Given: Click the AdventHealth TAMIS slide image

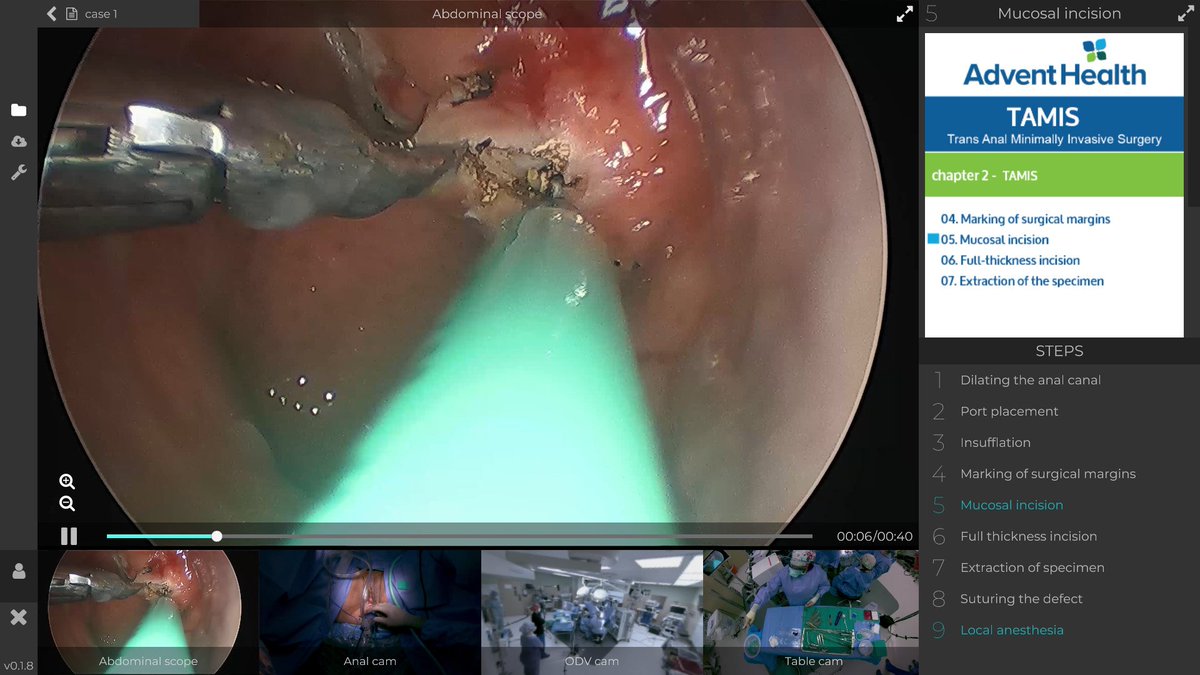Looking at the screenshot, I should (x=1054, y=186).
